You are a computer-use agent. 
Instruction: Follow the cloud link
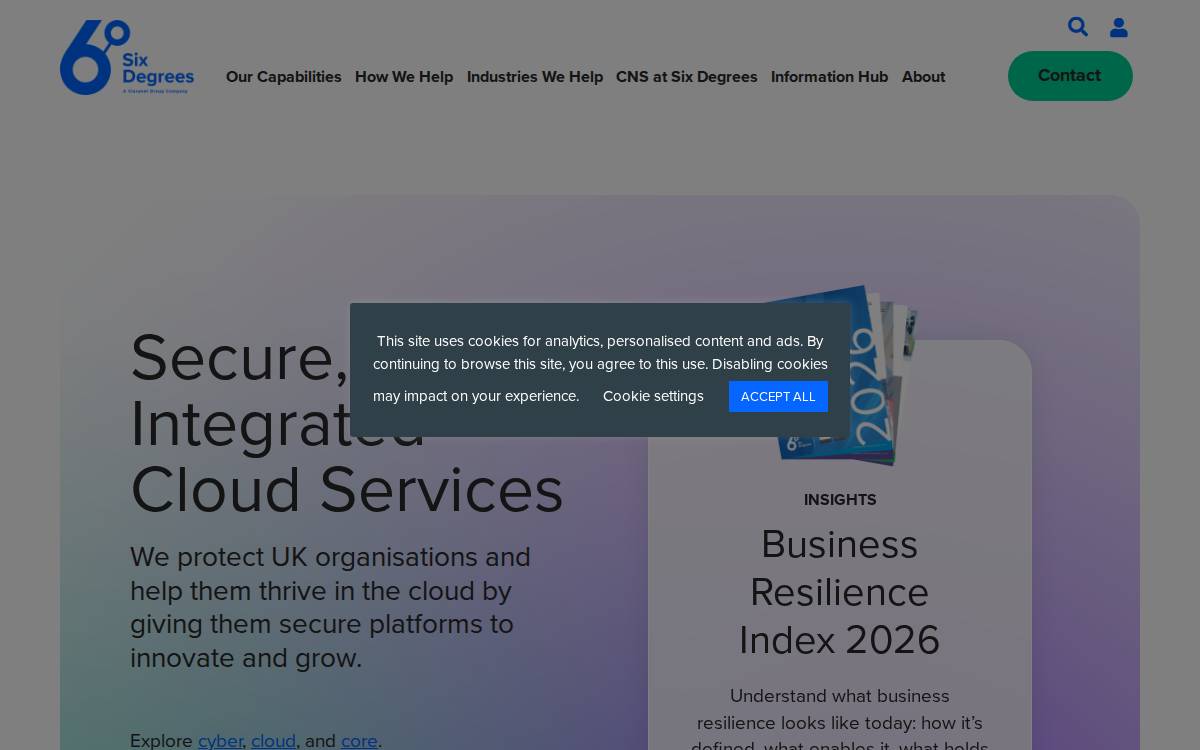click(x=273, y=741)
